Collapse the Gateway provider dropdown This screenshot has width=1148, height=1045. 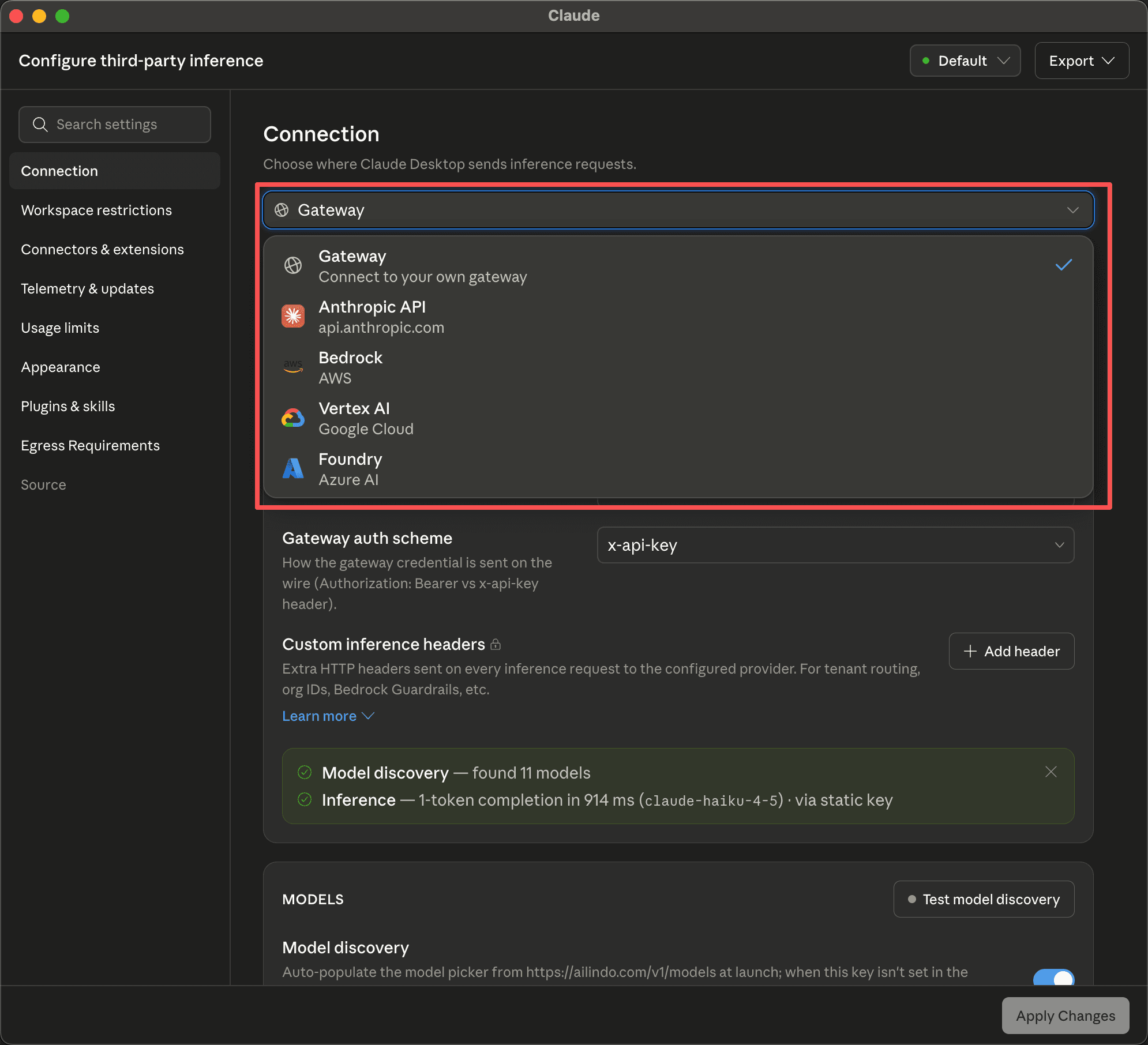click(678, 210)
